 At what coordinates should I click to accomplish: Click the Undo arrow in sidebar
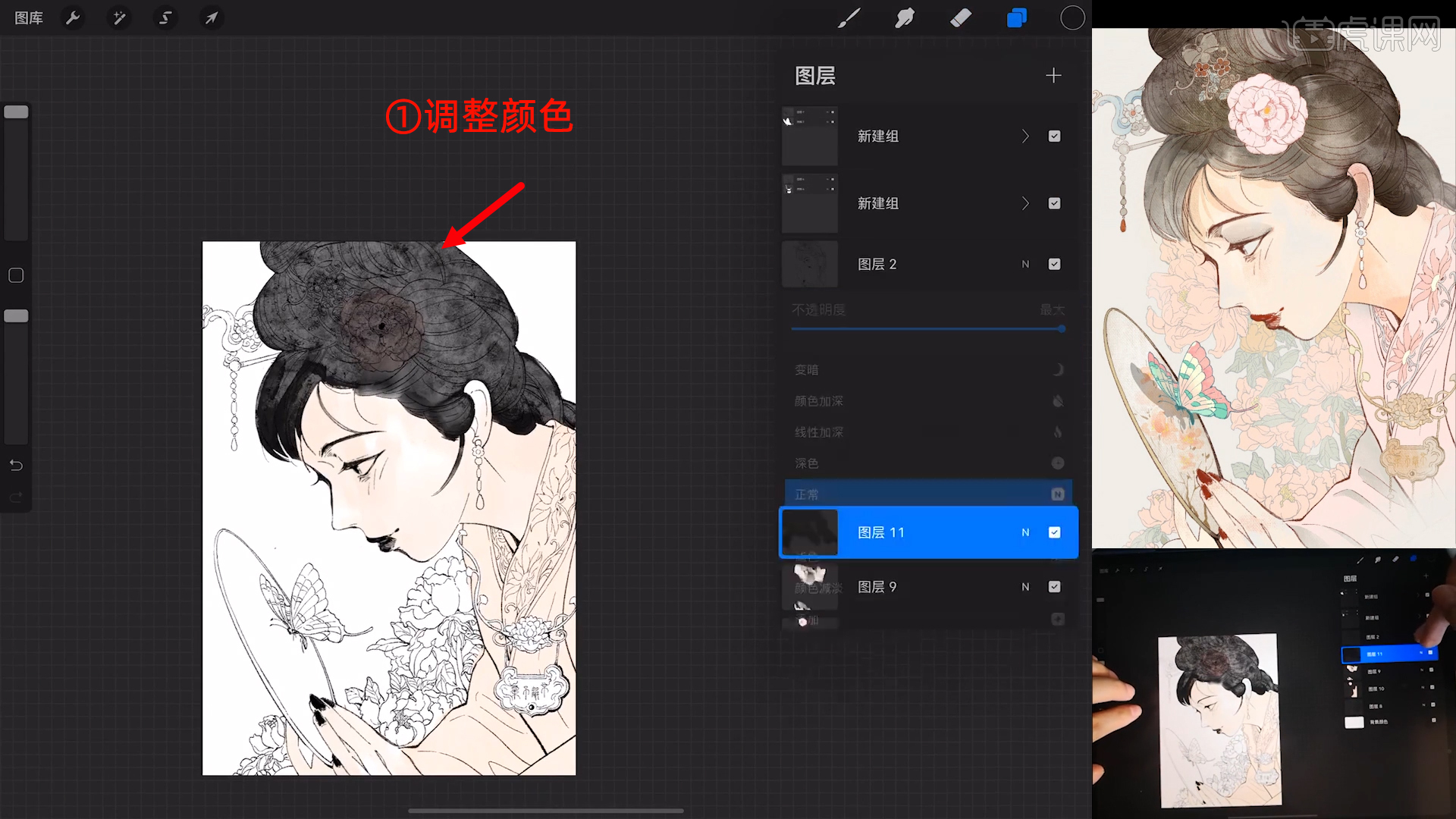click(x=16, y=465)
